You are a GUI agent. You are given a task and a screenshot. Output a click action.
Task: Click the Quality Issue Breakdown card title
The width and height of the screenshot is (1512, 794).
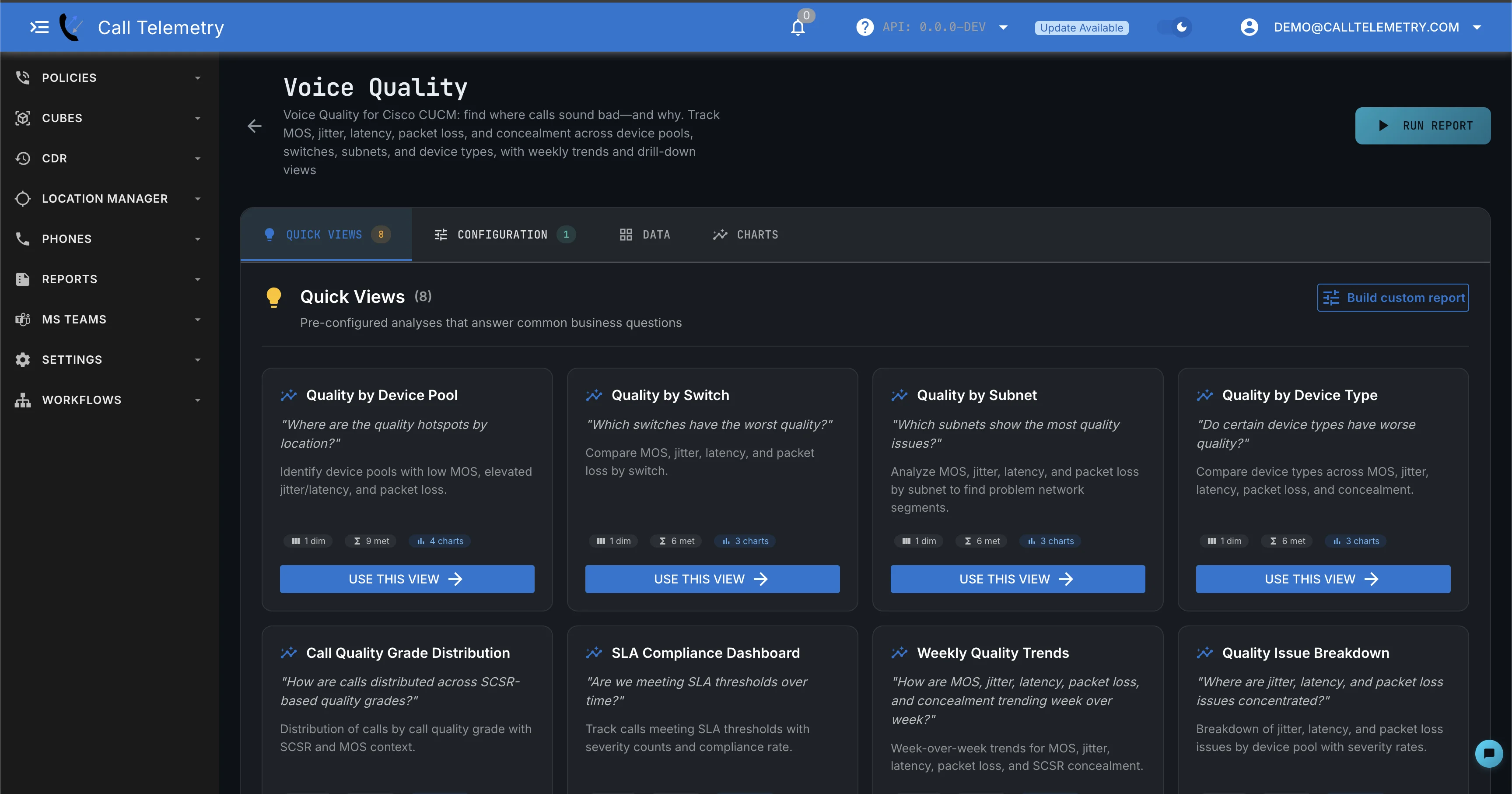click(1305, 653)
